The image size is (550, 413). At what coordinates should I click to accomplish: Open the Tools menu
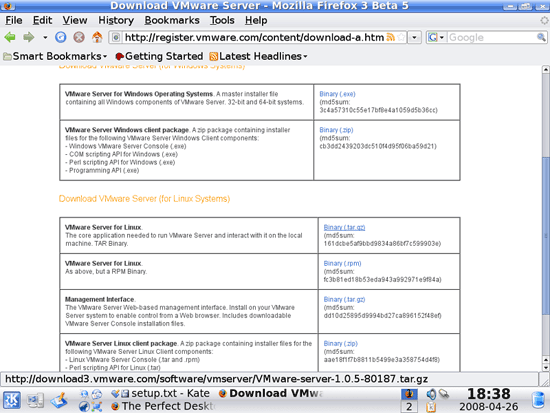tap(222, 20)
